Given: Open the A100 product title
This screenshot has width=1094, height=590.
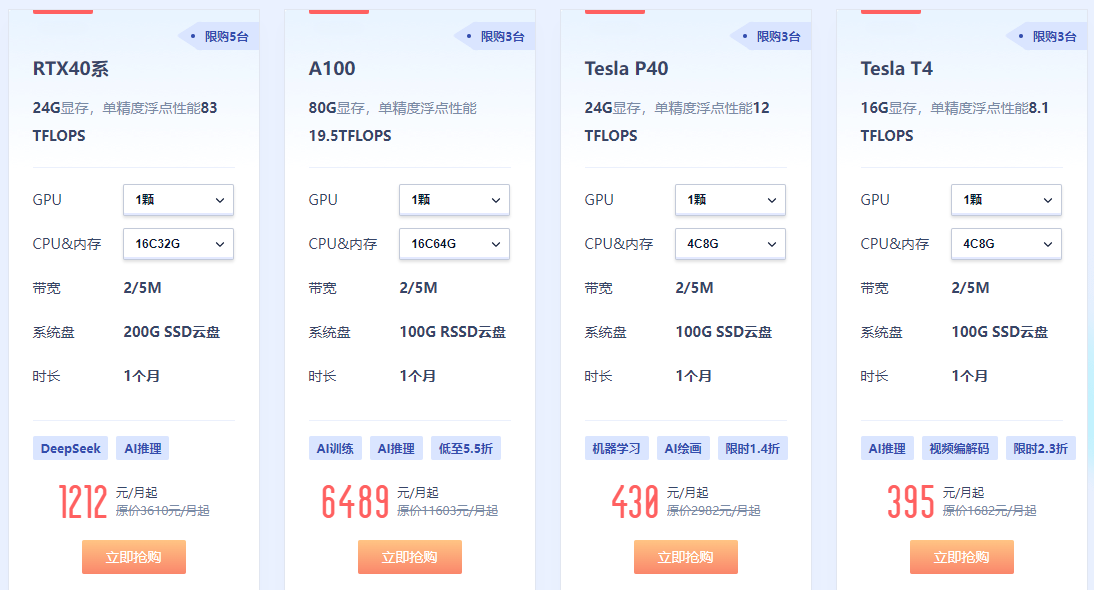Looking at the screenshot, I should pos(332,69).
